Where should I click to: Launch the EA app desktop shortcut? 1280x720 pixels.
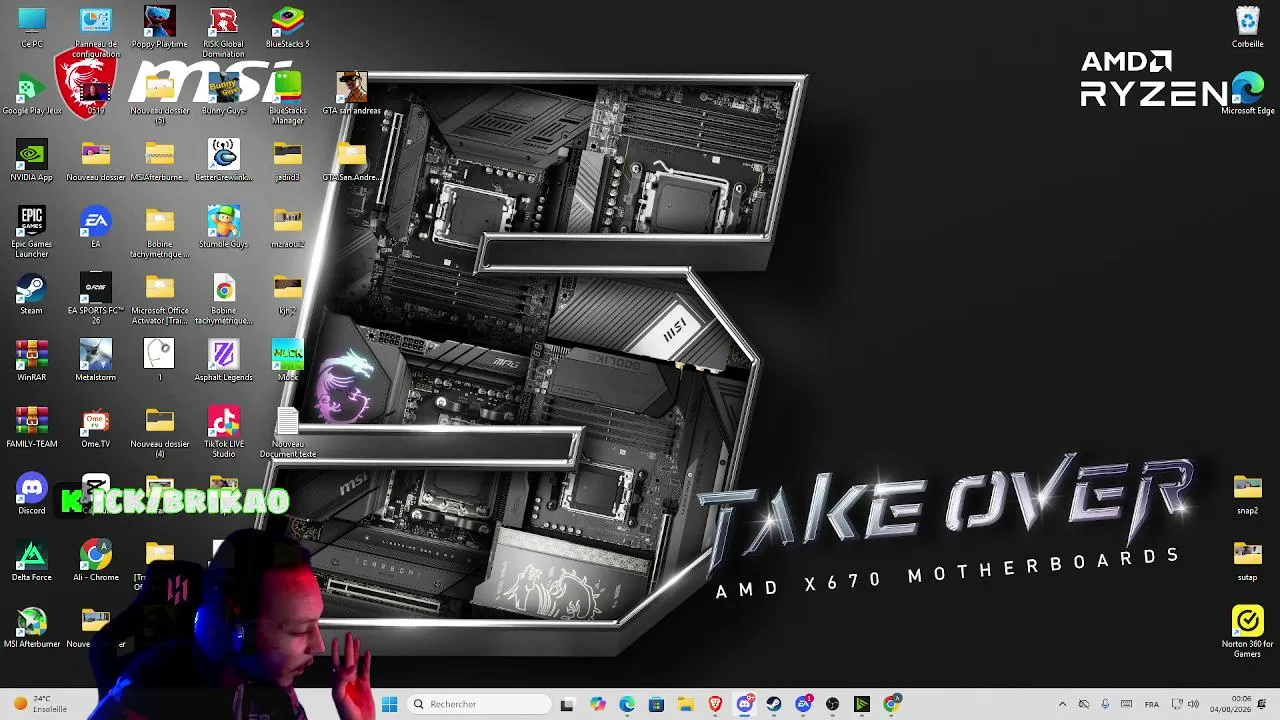[x=96, y=227]
